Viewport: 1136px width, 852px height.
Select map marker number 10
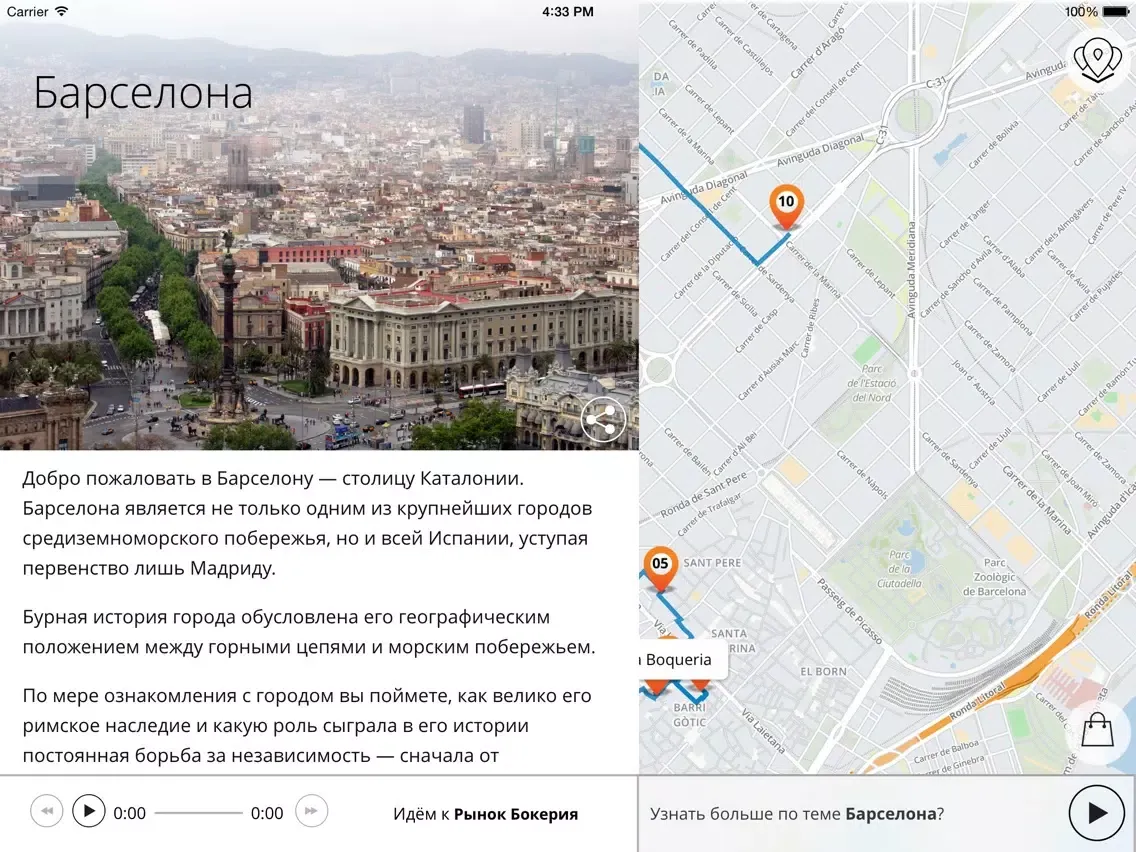(x=786, y=206)
